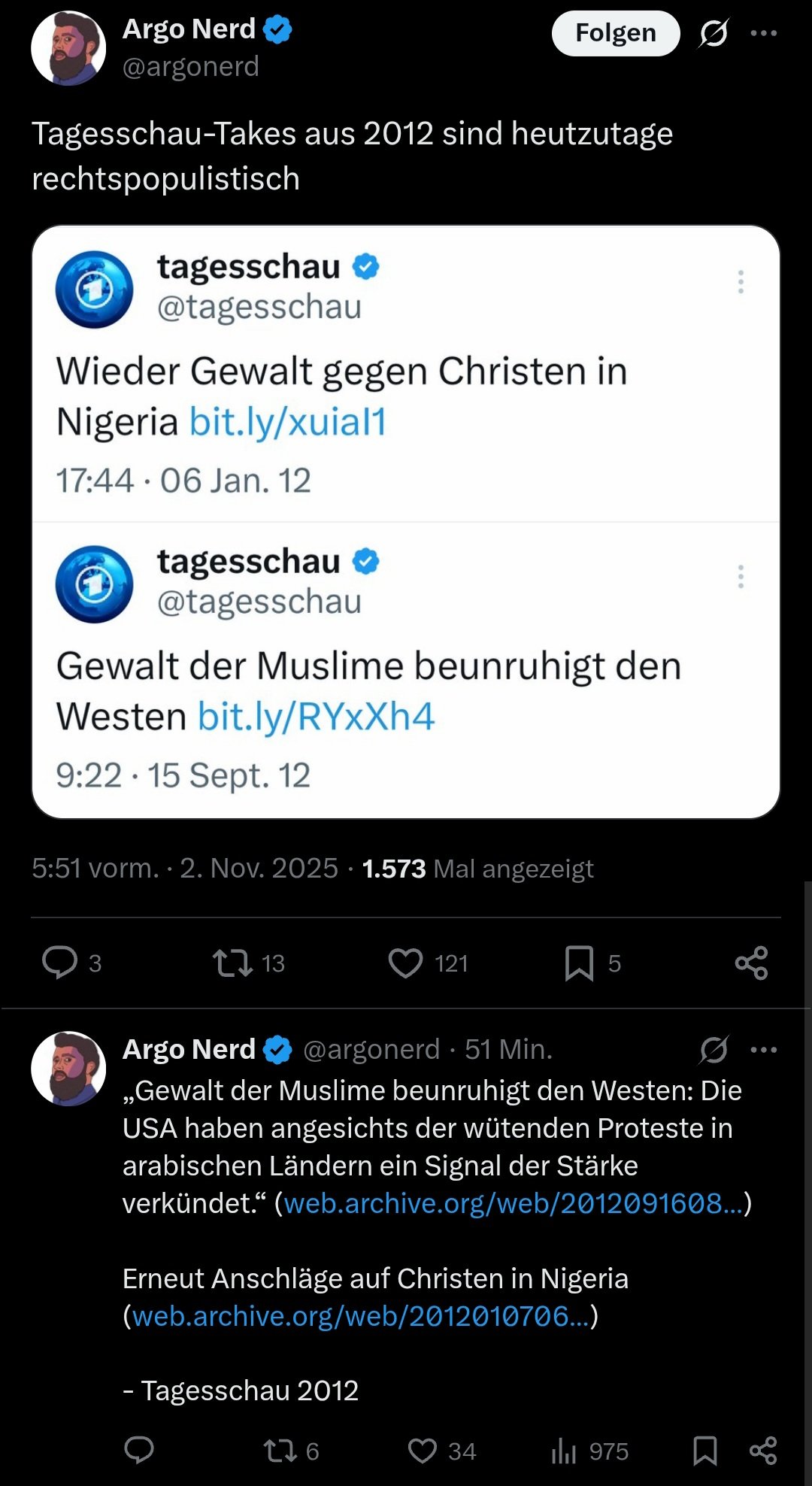Open three-dot menu of second tagesschau tweet
This screenshot has height=1486, width=812.
pos(741,577)
